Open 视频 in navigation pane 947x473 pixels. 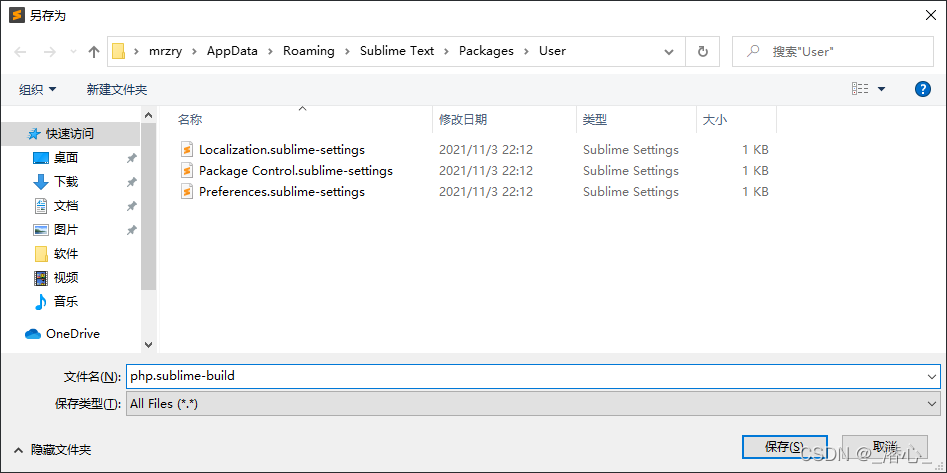pos(66,277)
